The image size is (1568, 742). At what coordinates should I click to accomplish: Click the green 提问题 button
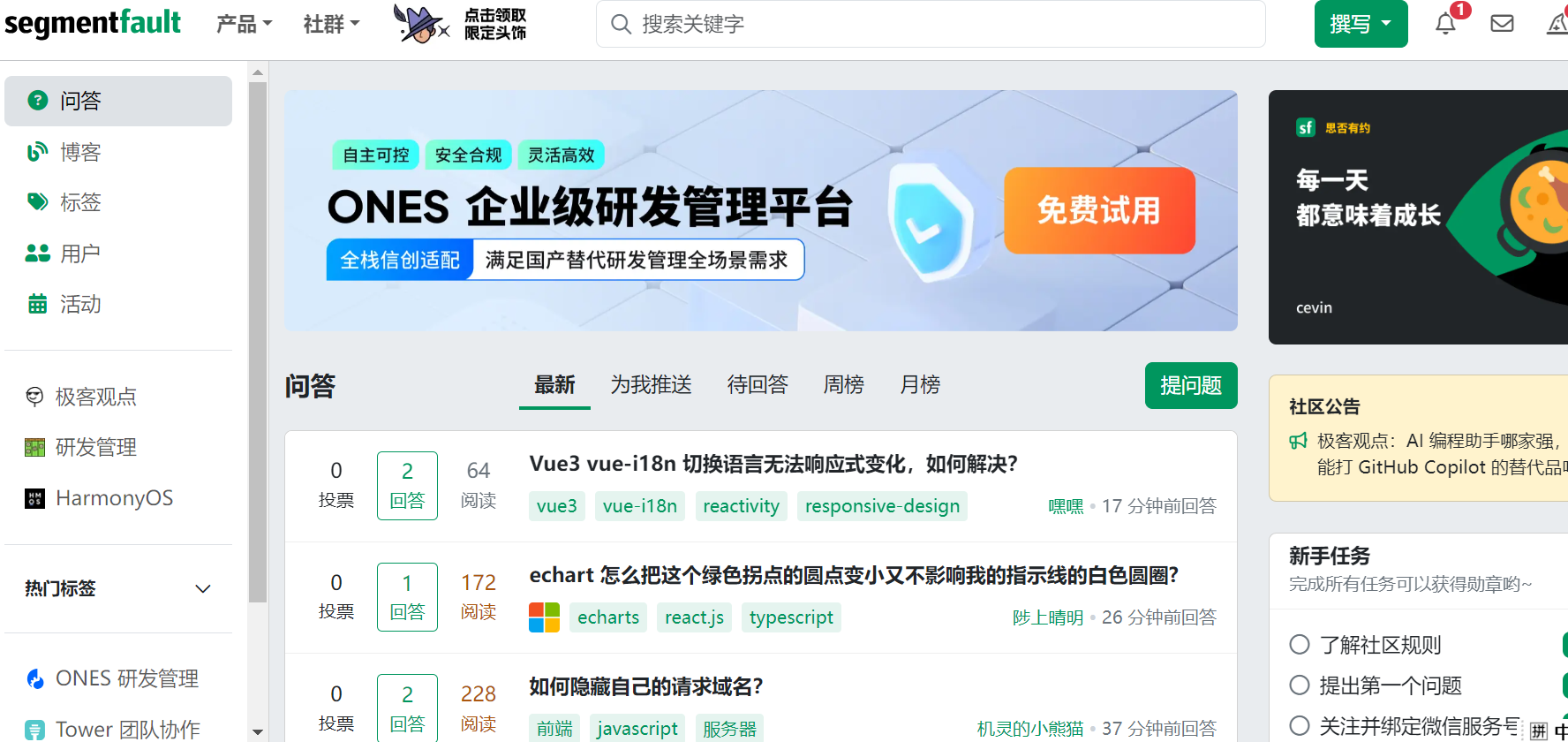[1190, 385]
